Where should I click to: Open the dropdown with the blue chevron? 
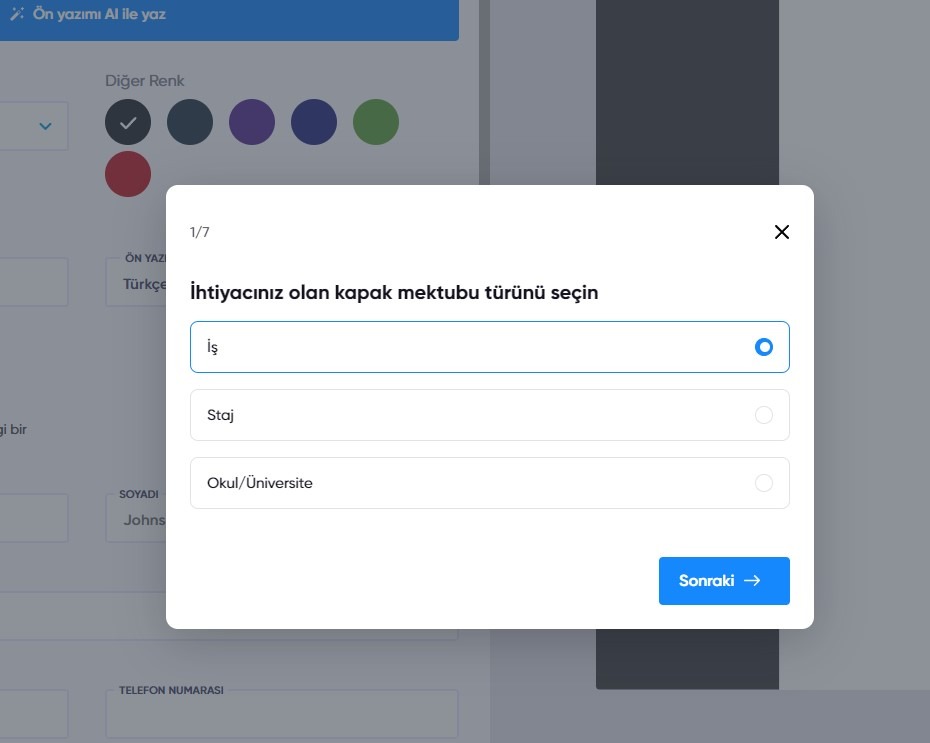44,126
